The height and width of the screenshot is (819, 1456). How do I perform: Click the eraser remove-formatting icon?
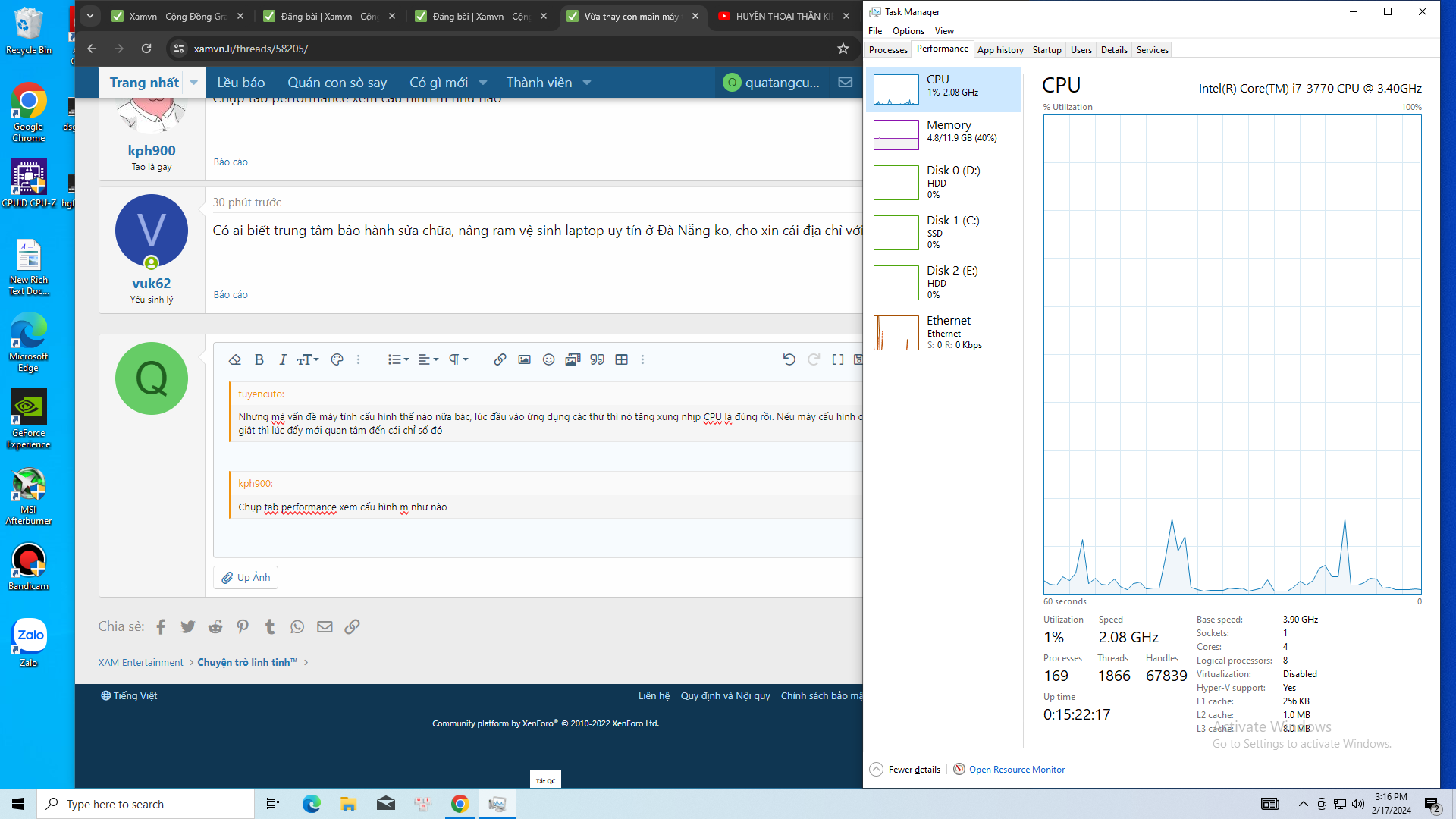click(x=235, y=359)
